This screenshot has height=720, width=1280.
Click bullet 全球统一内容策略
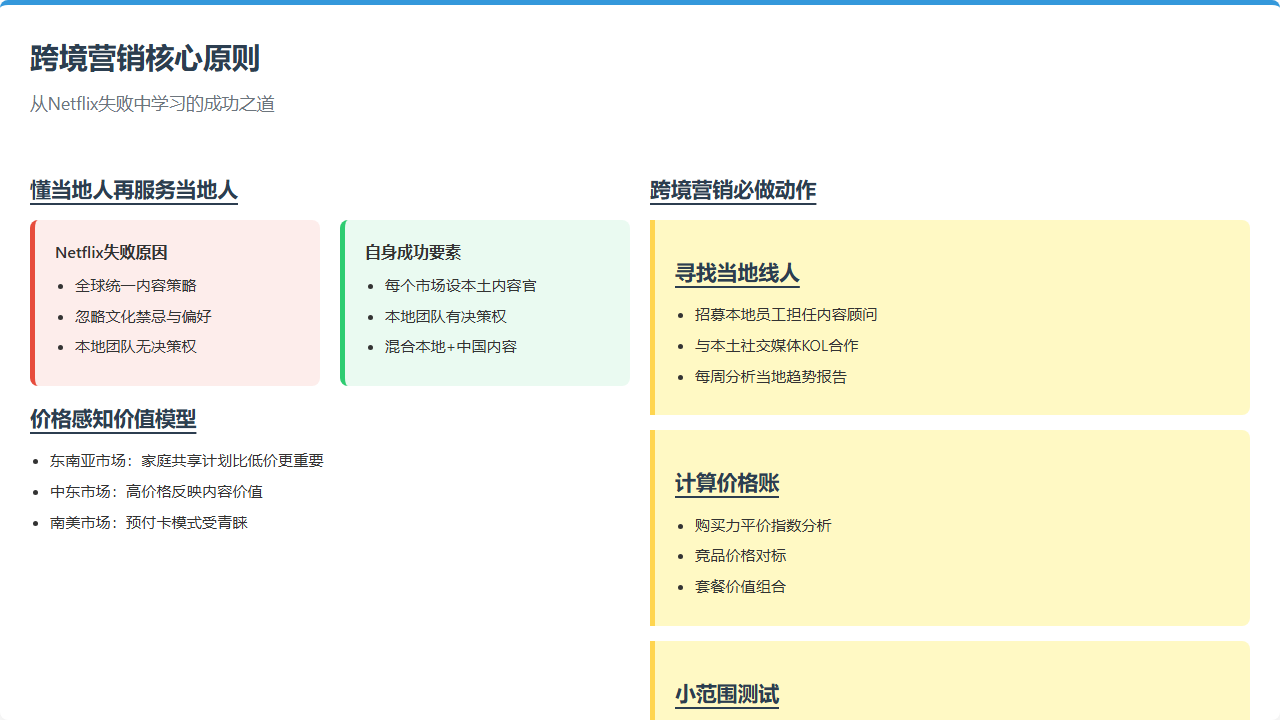(136, 286)
